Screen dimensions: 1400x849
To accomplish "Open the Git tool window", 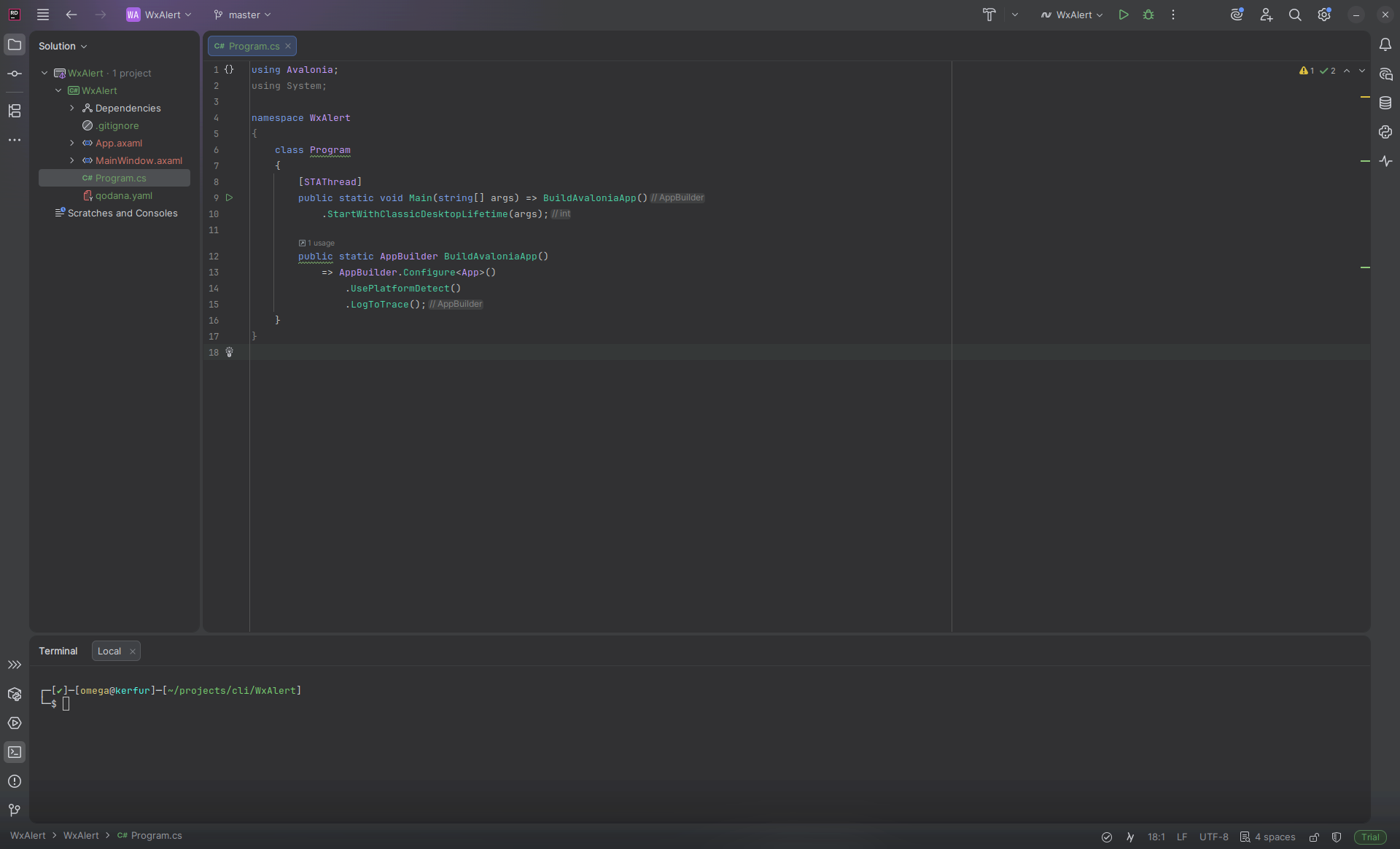I will click(15, 810).
